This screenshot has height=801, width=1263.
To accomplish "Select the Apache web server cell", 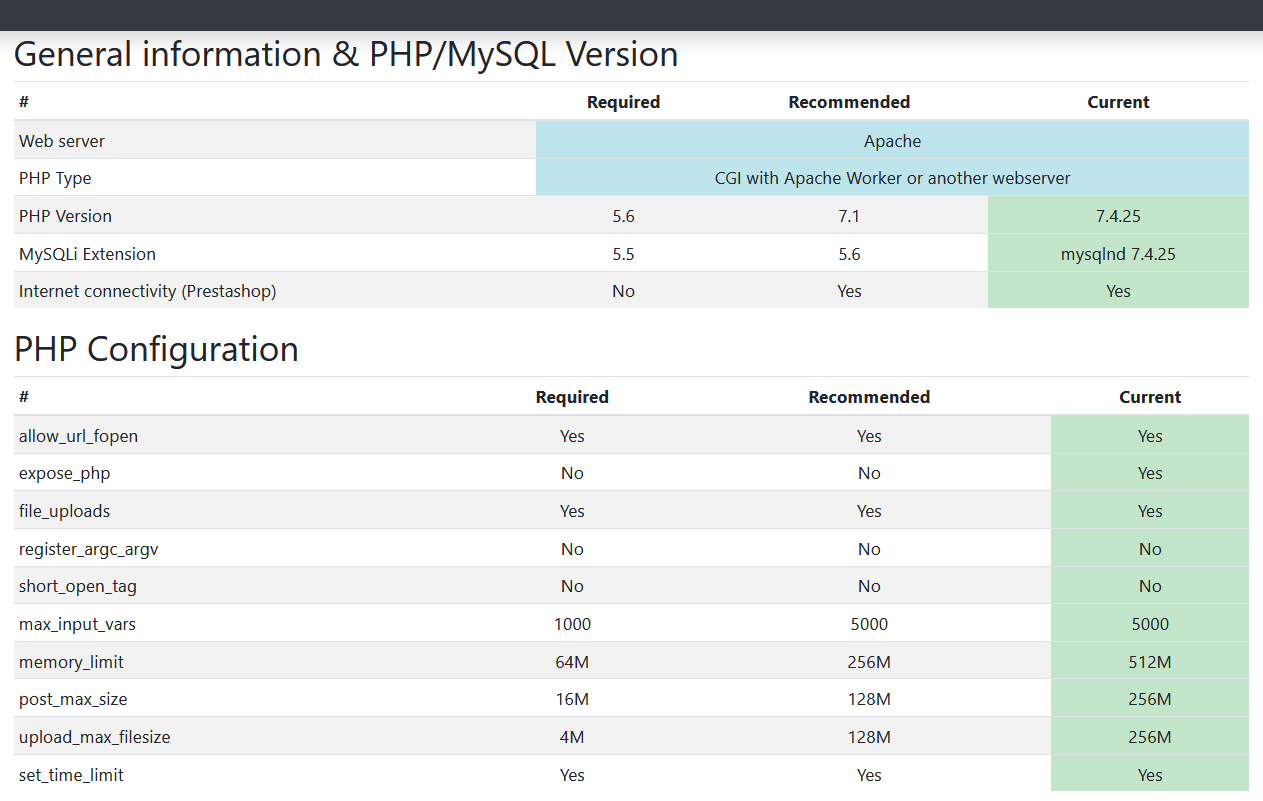I will tap(892, 141).
